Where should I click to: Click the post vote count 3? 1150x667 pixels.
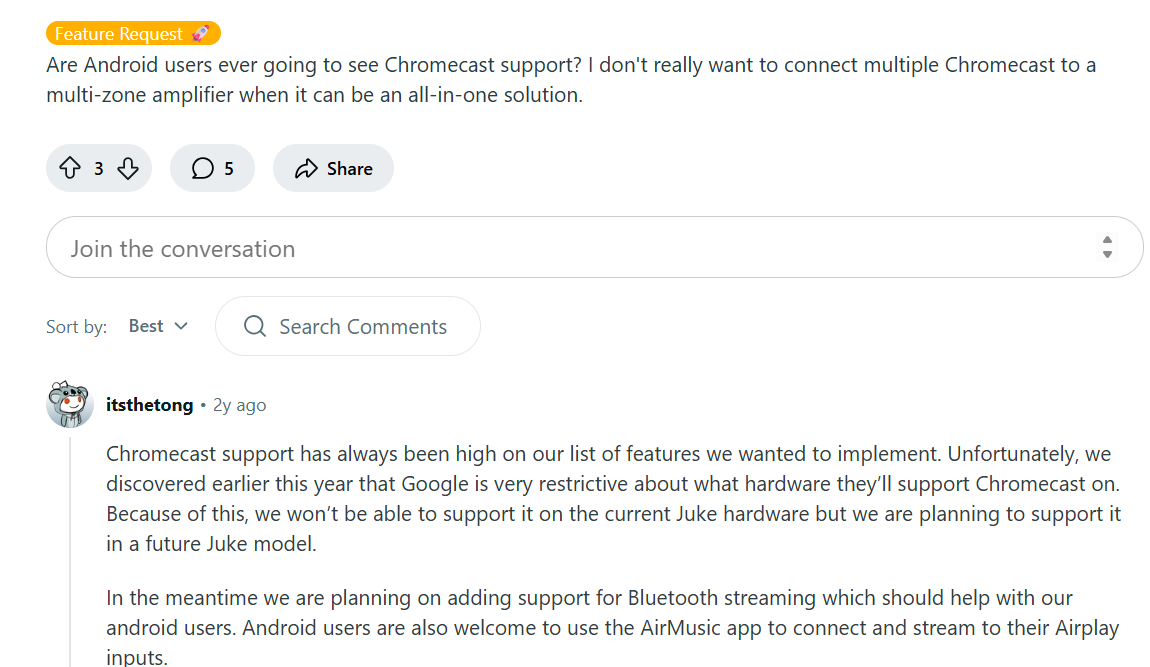coord(99,169)
